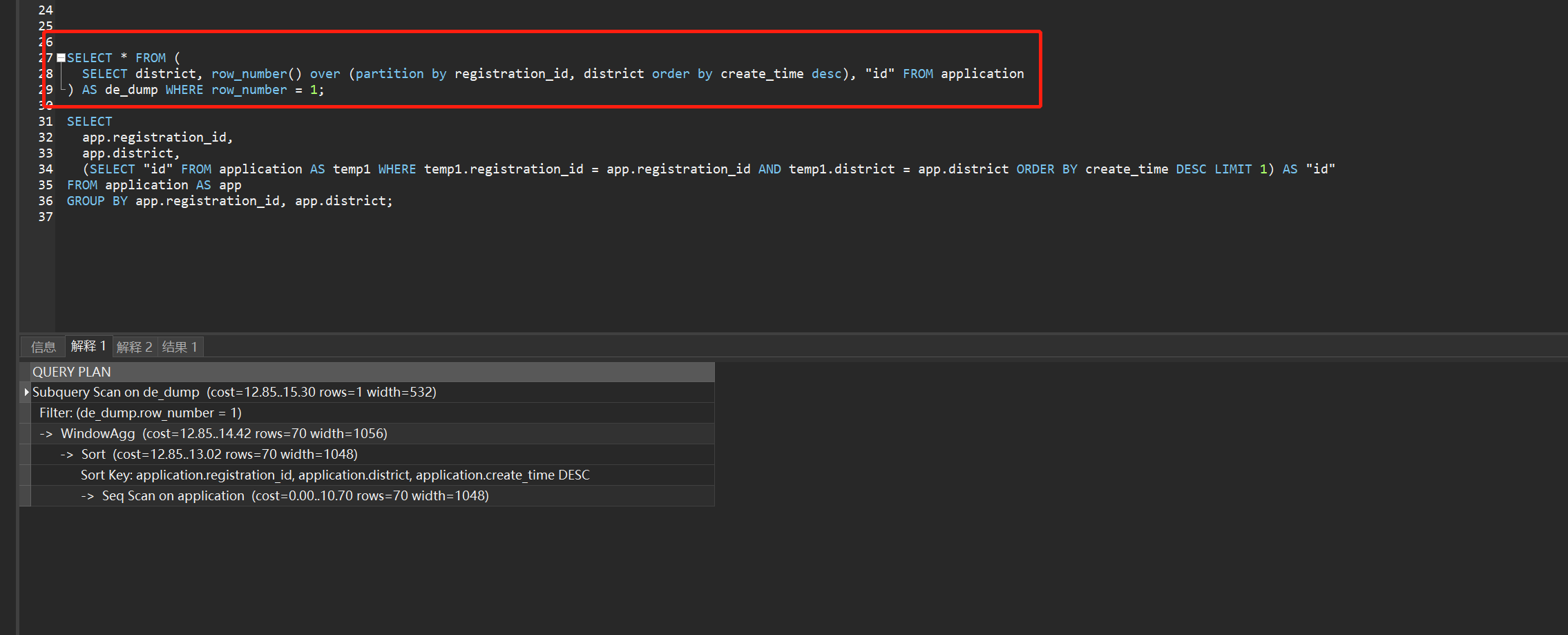Select the Seq Scan on application row
1568x635 pixels.
[372, 496]
